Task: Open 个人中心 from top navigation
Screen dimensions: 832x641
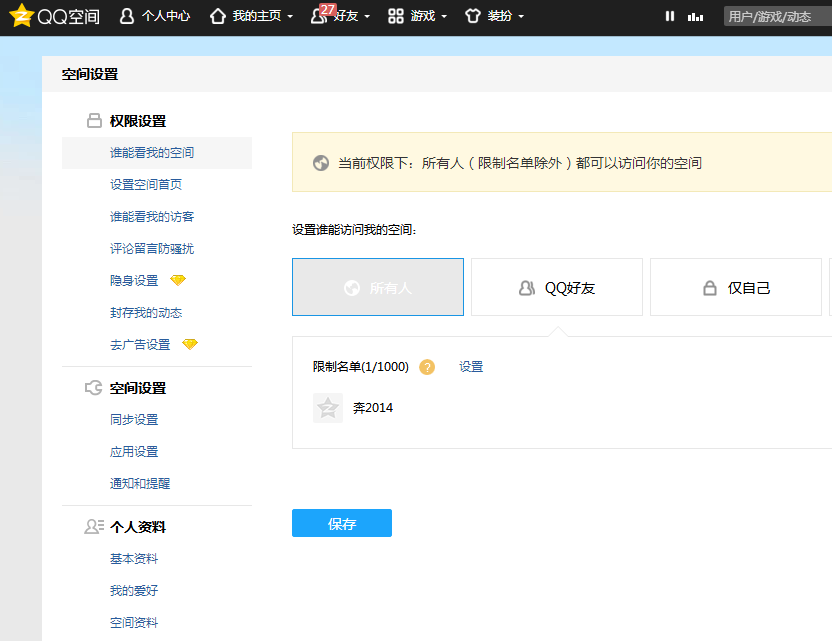Action: (154, 16)
